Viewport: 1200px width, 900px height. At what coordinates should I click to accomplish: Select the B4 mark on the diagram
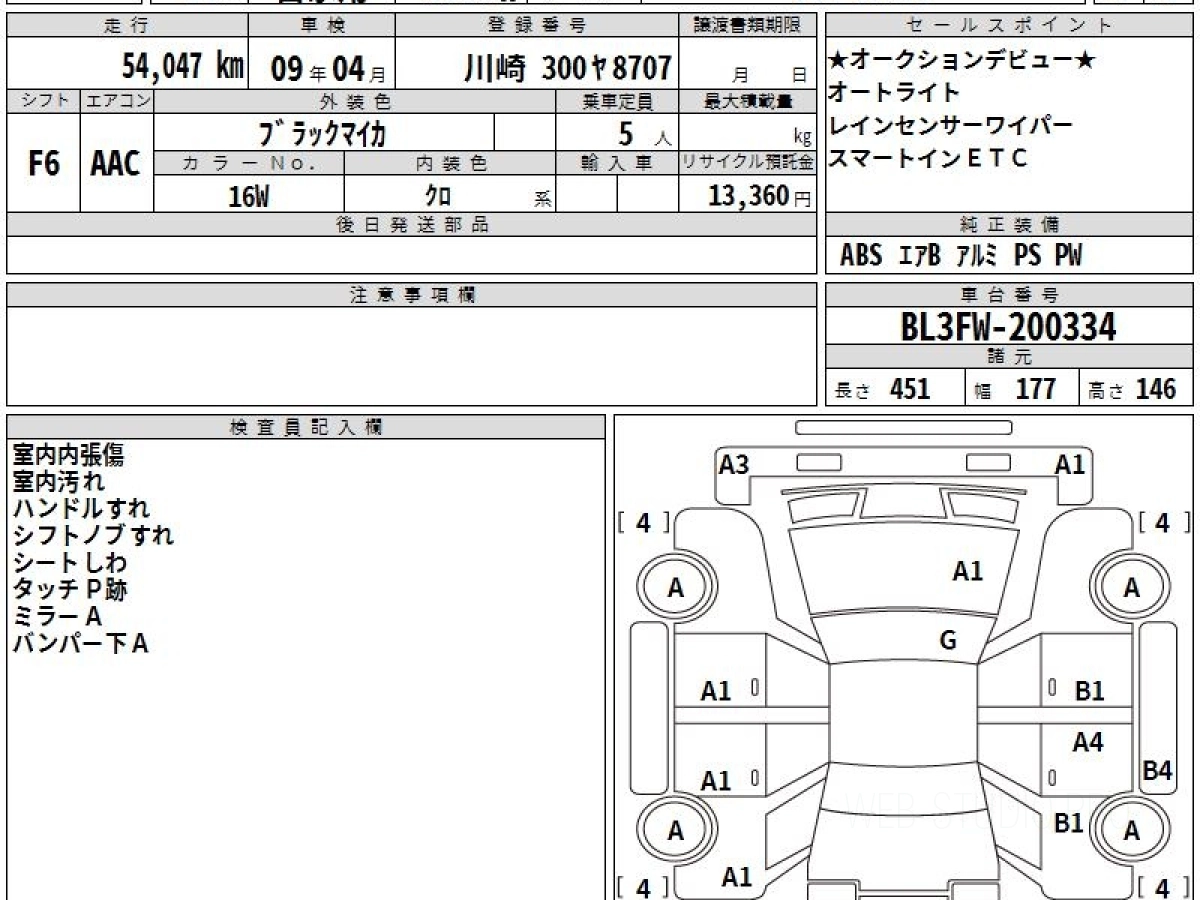click(x=1157, y=771)
